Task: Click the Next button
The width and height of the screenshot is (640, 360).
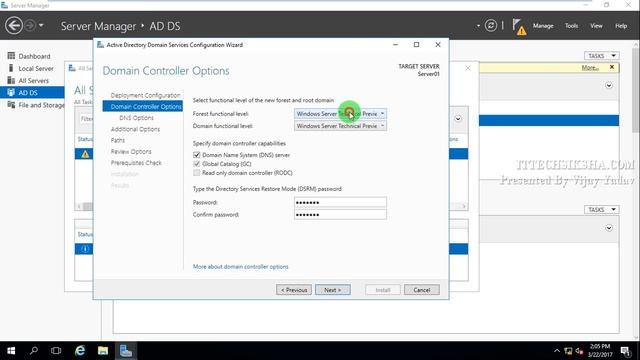Action: coord(333,290)
